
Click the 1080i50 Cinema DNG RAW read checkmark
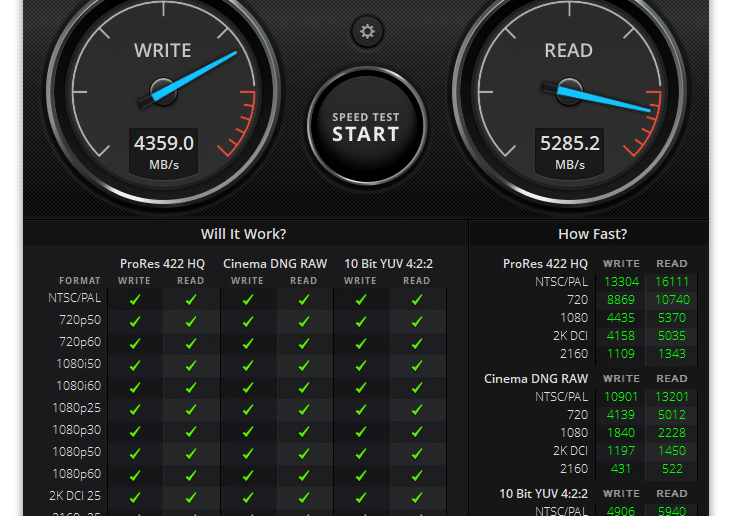(304, 365)
